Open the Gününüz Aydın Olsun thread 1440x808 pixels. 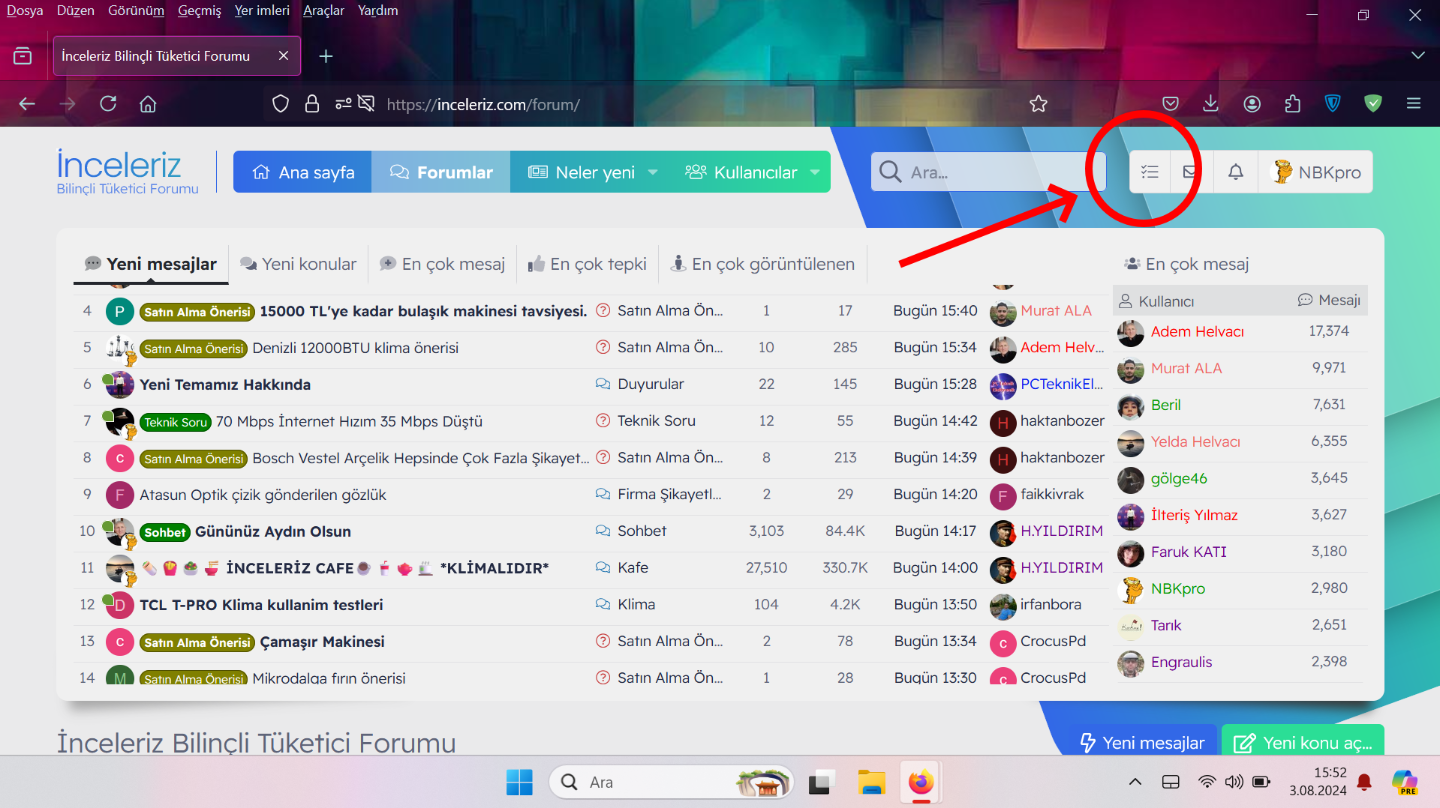[x=273, y=532]
